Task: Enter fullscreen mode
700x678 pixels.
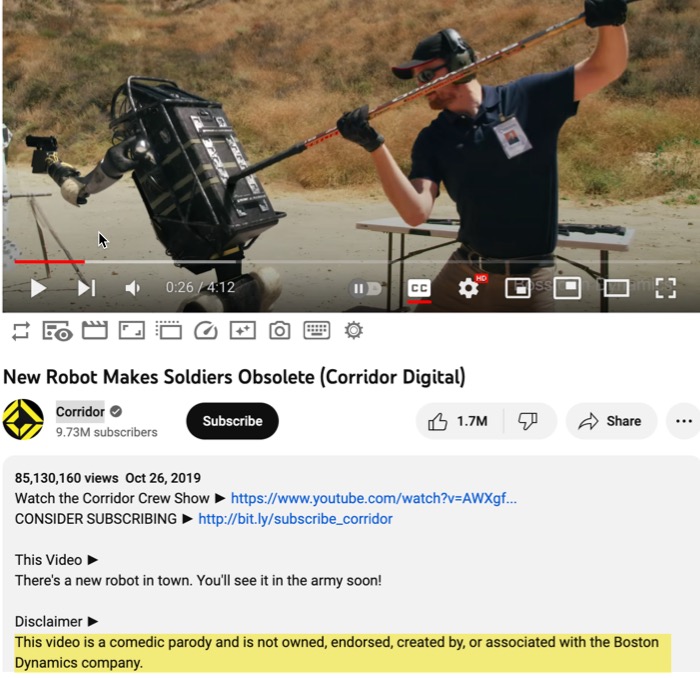Action: (666, 288)
